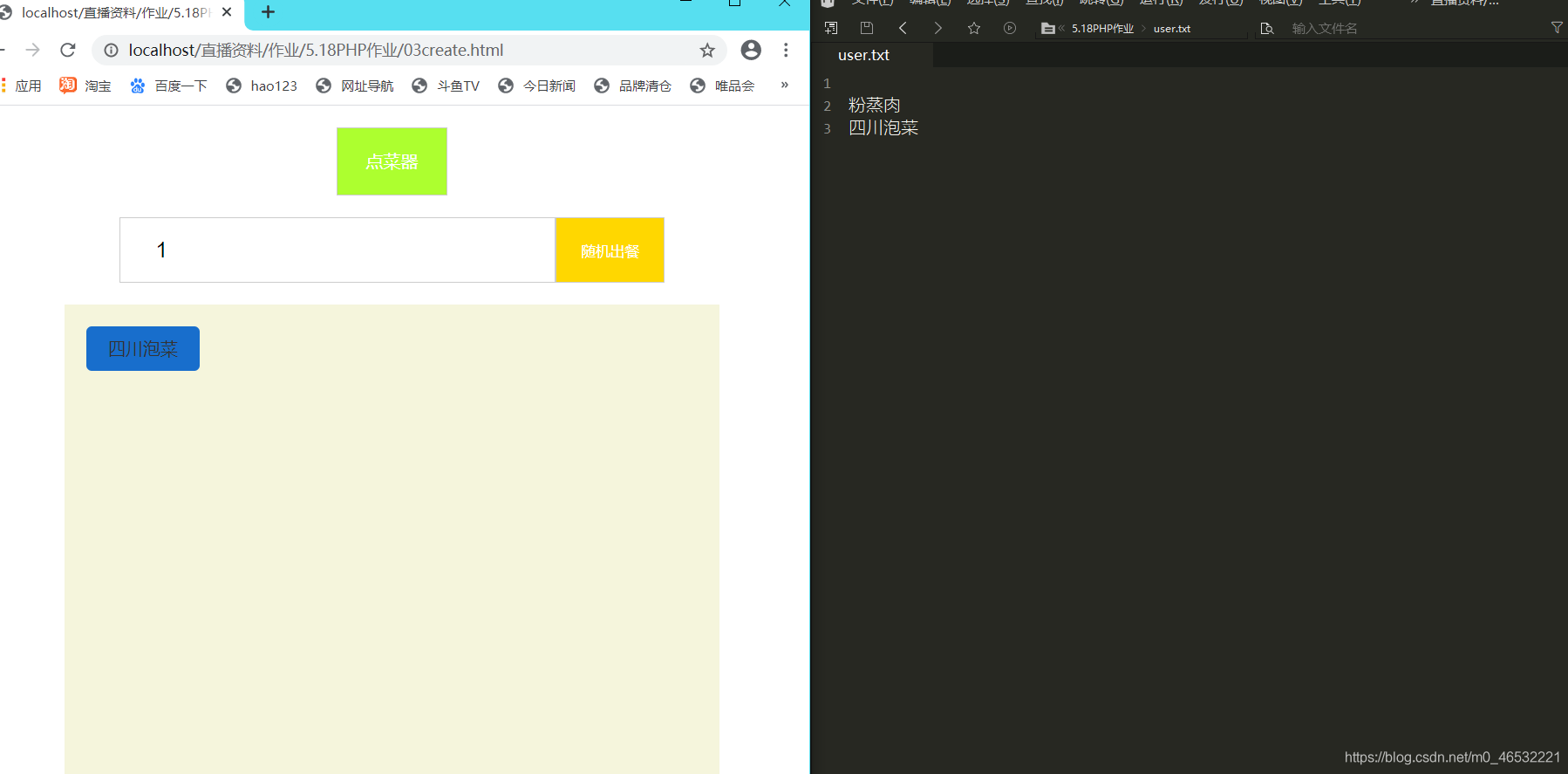Open the Chrome three-dot menu

pyautogui.click(x=786, y=50)
